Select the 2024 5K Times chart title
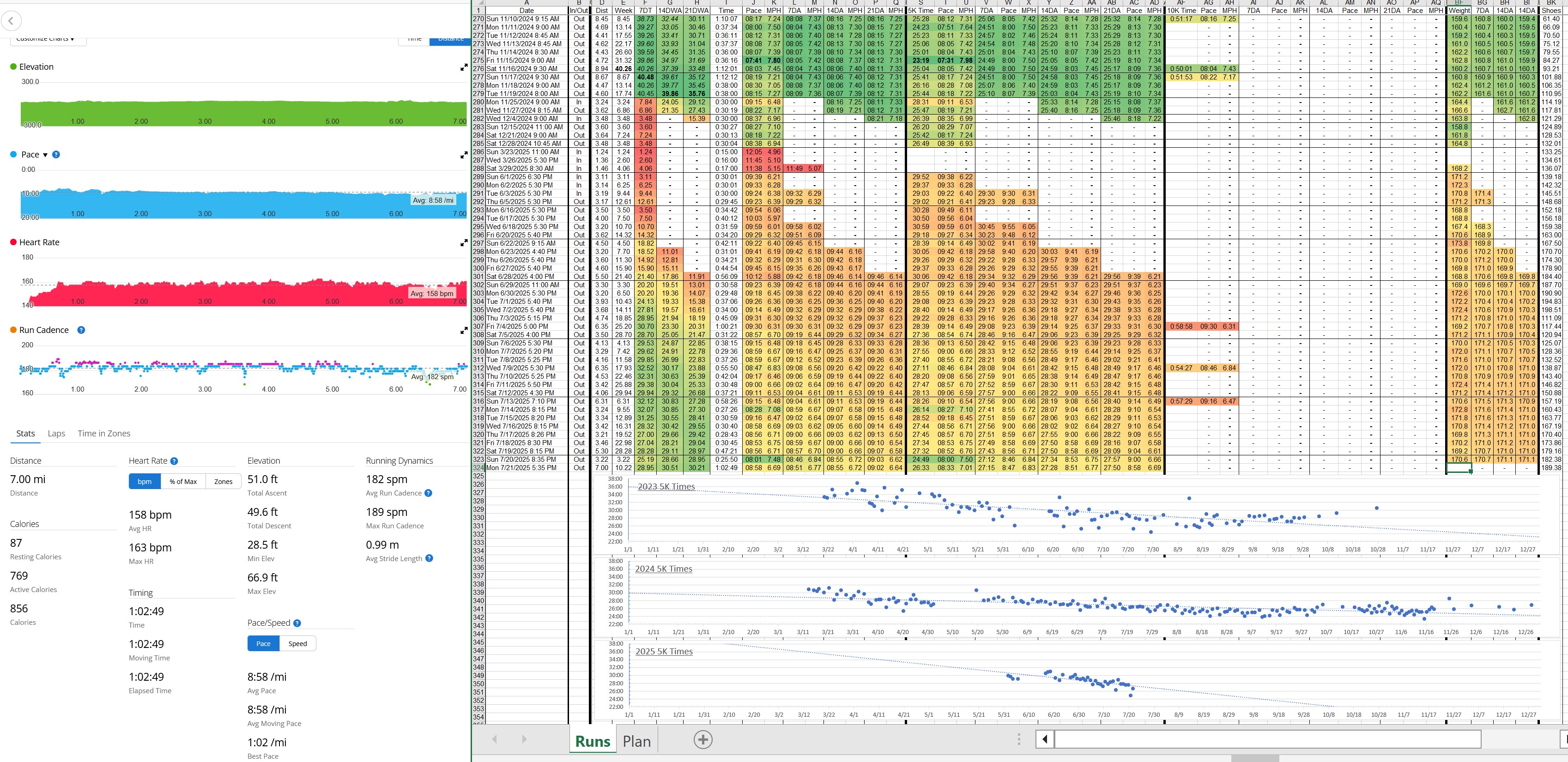1568x762 pixels. pos(664,569)
